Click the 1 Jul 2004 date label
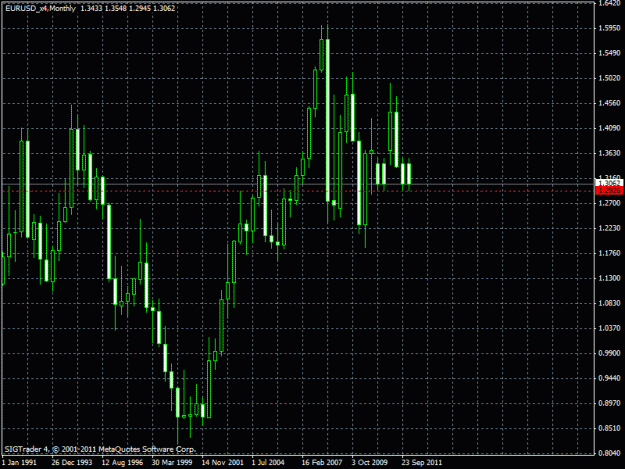The image size is (625, 469). click(x=268, y=463)
